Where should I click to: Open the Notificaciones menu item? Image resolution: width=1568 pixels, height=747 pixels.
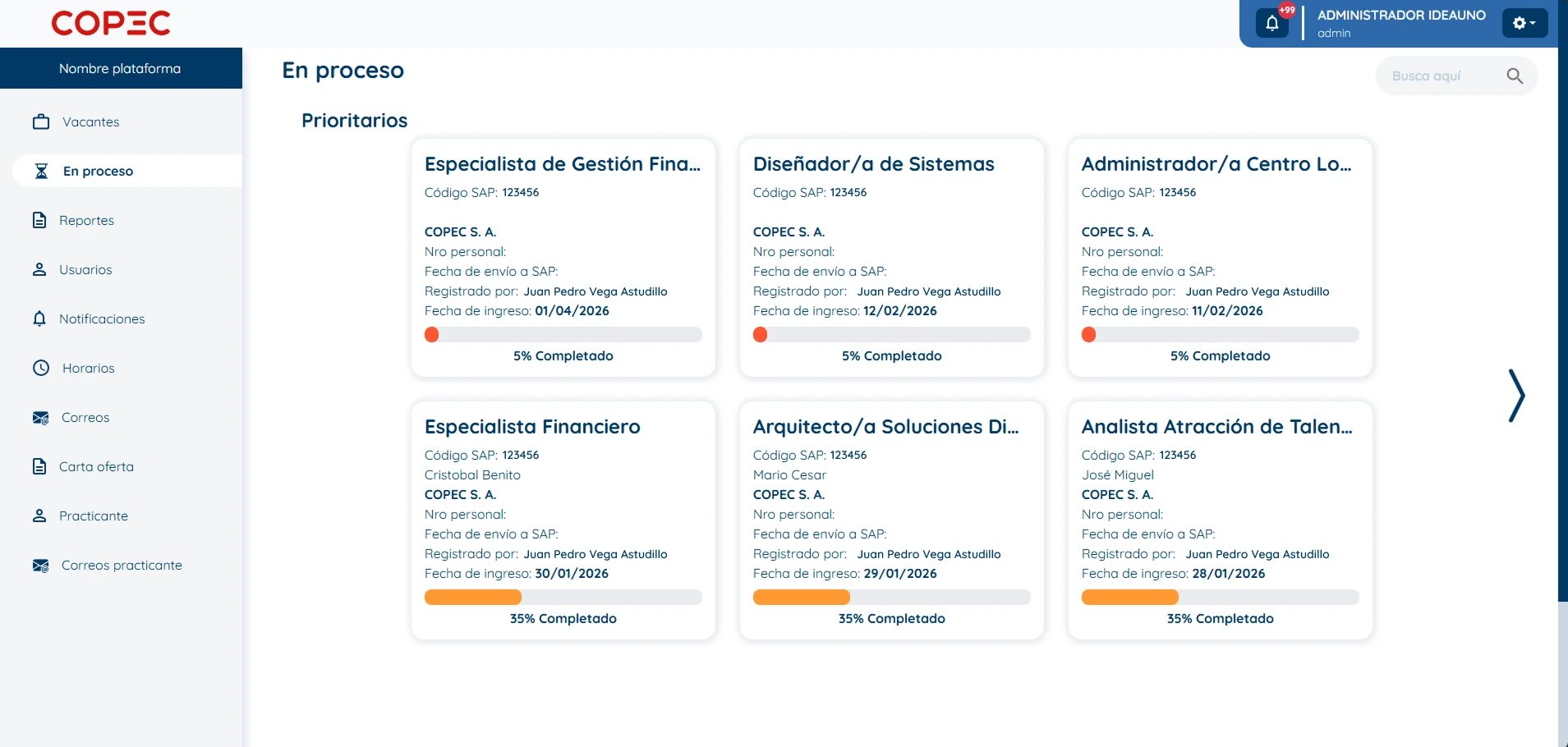[102, 319]
